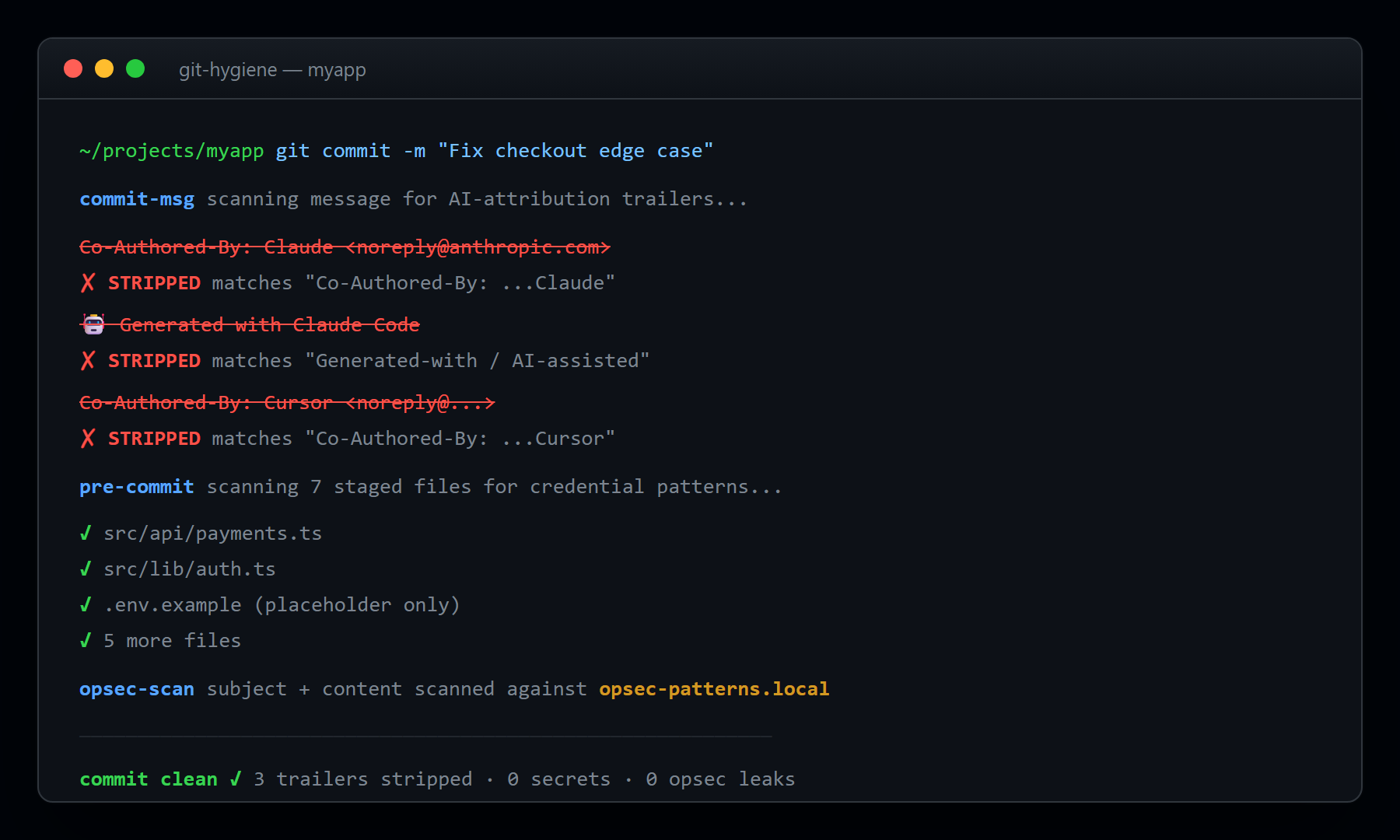The width and height of the screenshot is (1400, 840).
Task: Click the robot emoji before 'Generated with Claude Code'
Action: tap(93, 325)
